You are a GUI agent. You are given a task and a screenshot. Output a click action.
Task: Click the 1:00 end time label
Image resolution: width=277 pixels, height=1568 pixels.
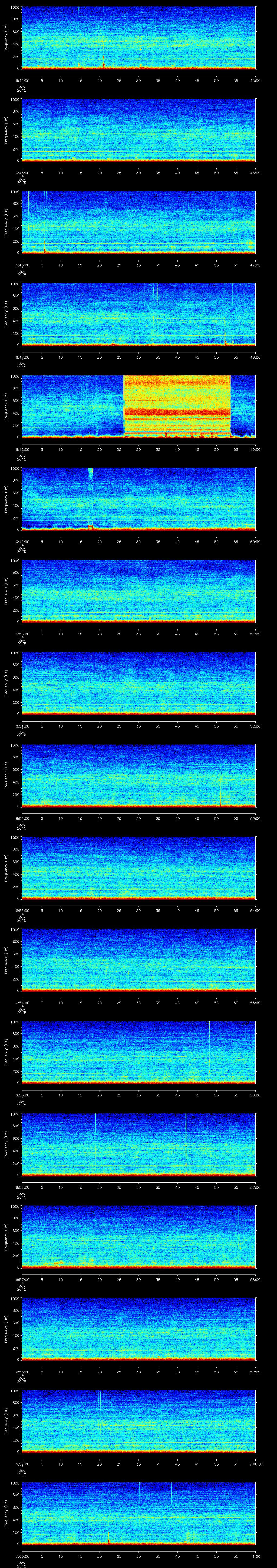point(256,1556)
